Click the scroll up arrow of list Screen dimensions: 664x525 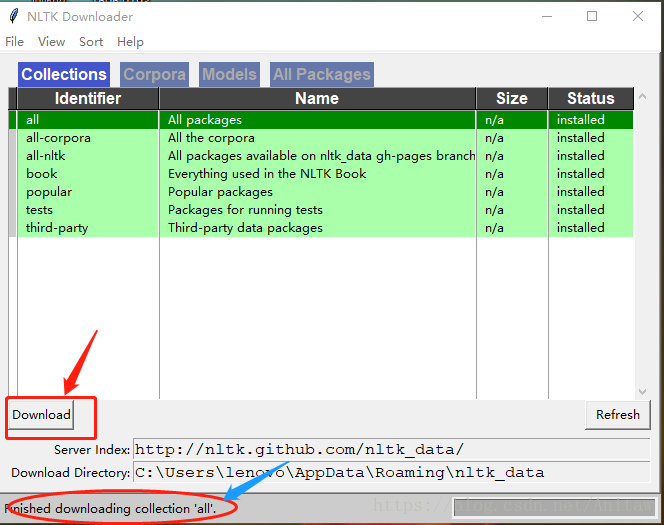pos(642,97)
